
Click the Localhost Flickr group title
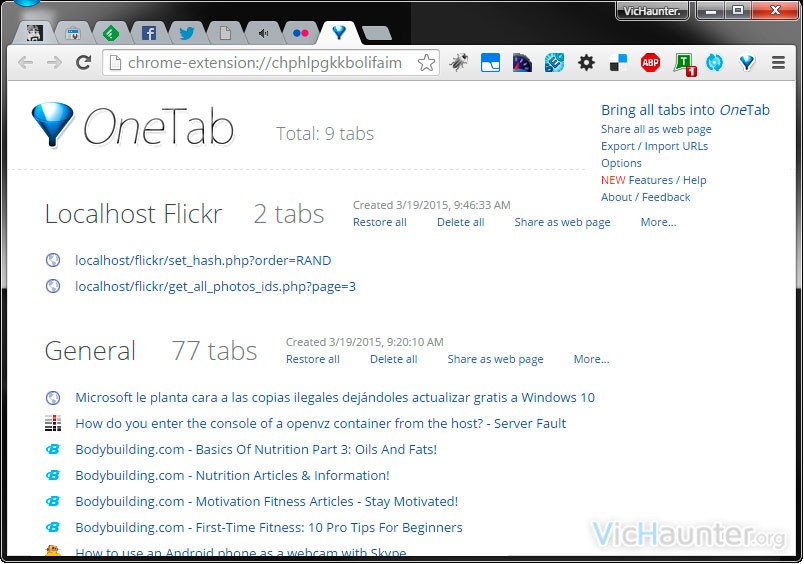[133, 214]
